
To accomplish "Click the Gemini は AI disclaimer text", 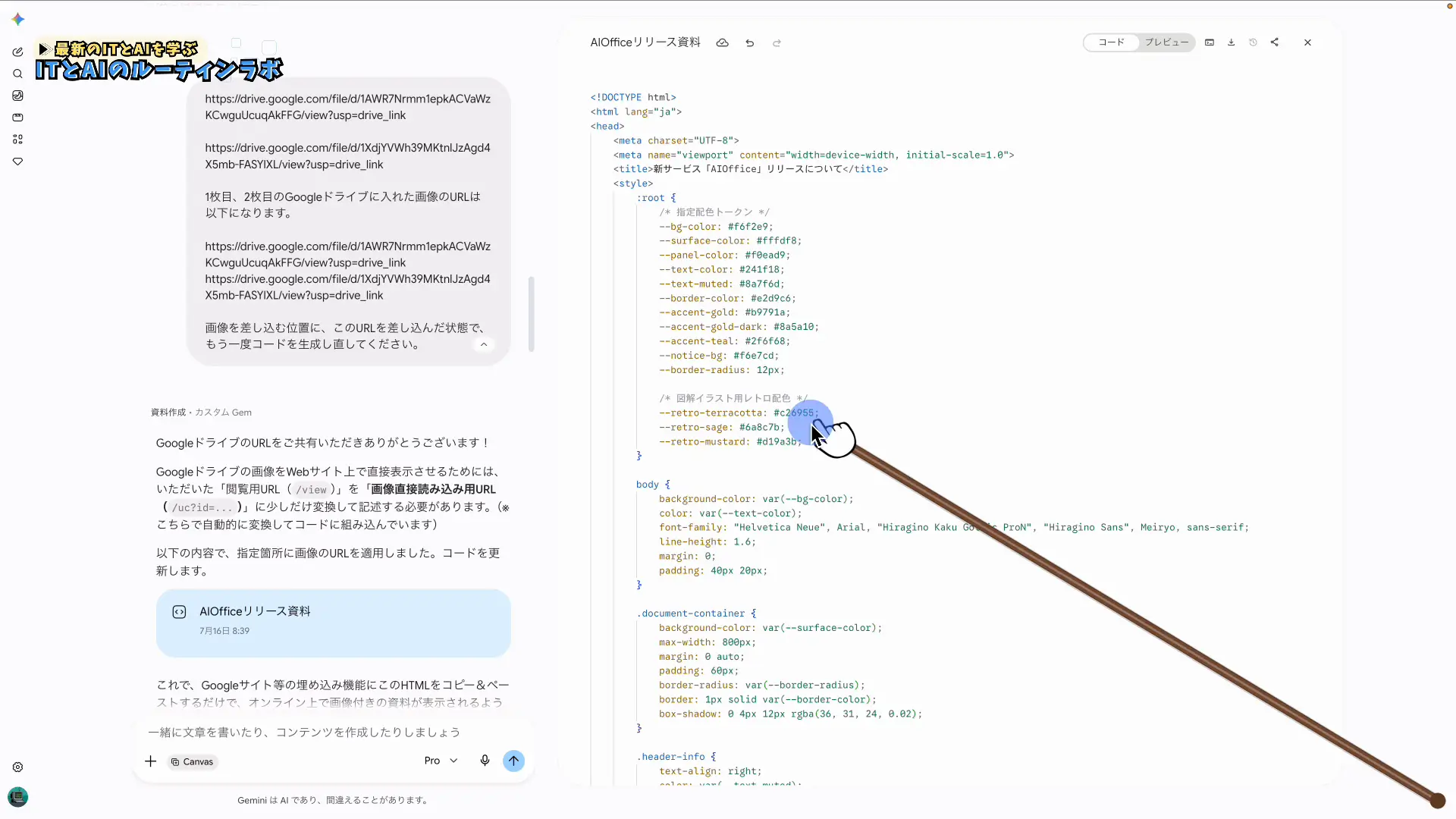I will point(334,801).
